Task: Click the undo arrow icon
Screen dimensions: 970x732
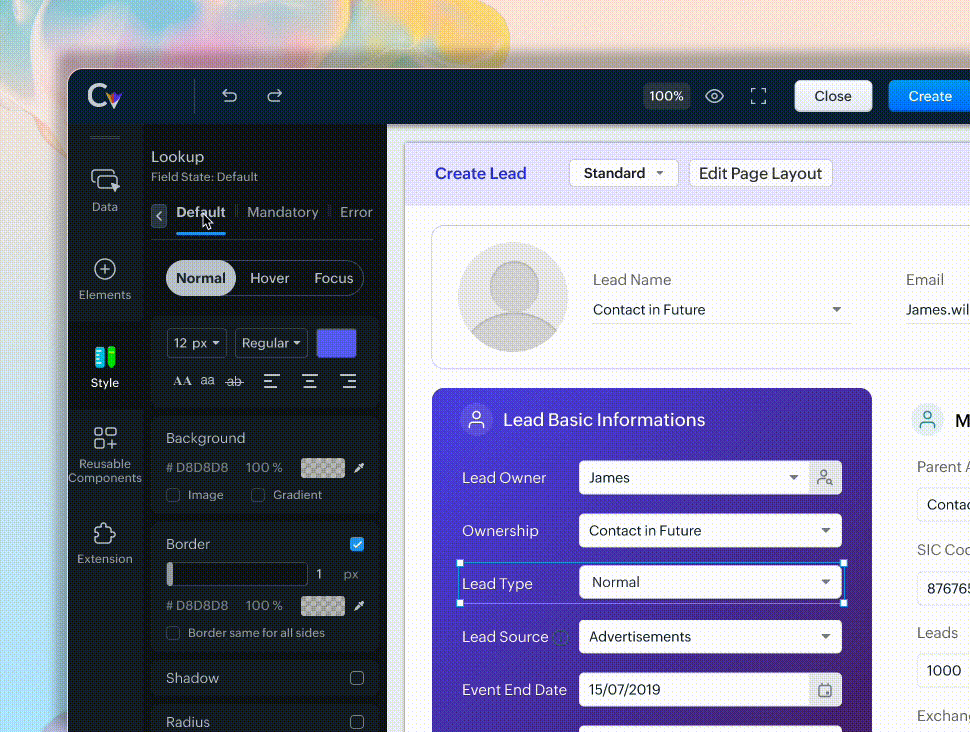Action: [229, 96]
